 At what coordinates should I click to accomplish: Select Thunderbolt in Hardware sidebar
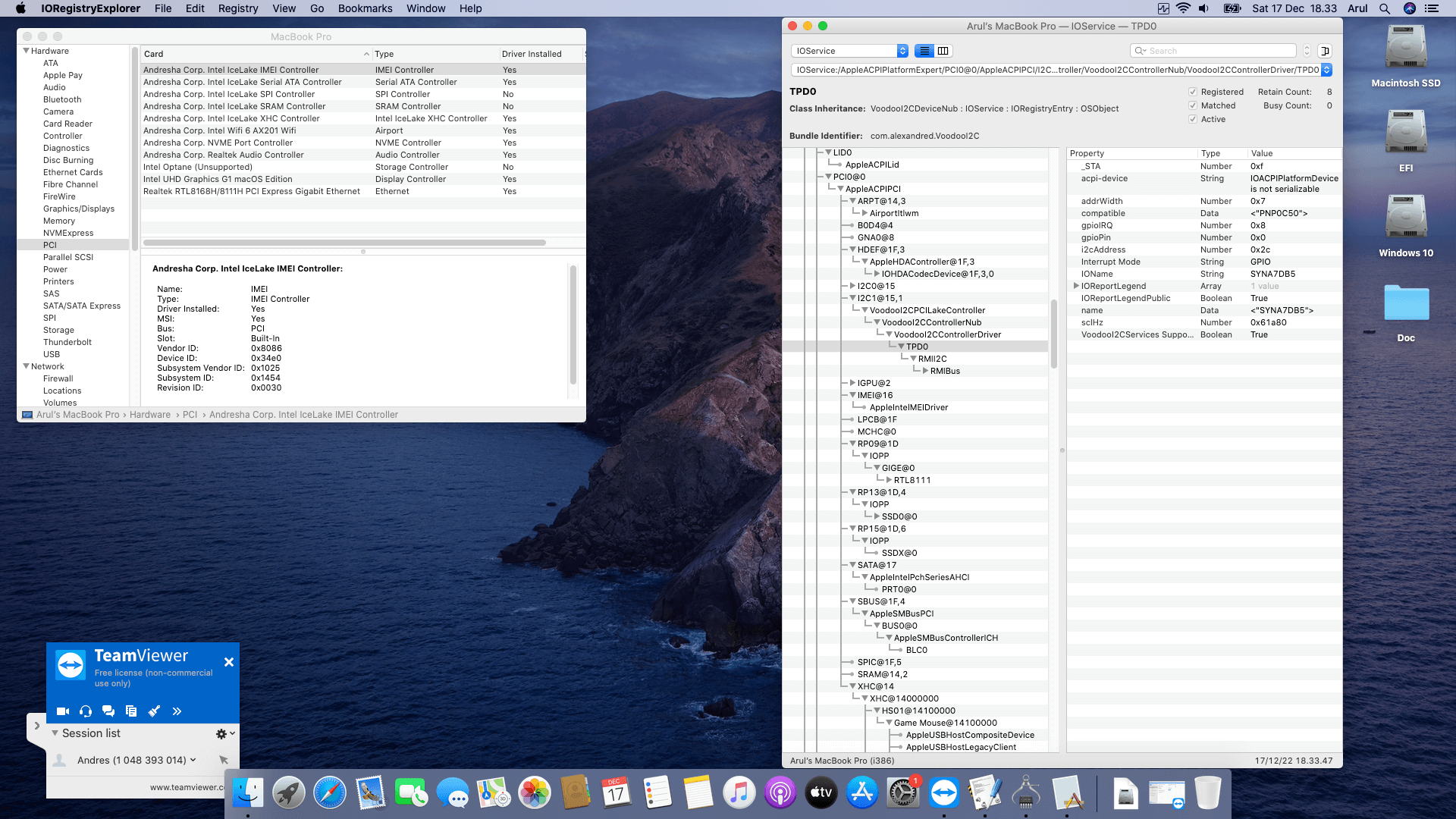(x=67, y=342)
